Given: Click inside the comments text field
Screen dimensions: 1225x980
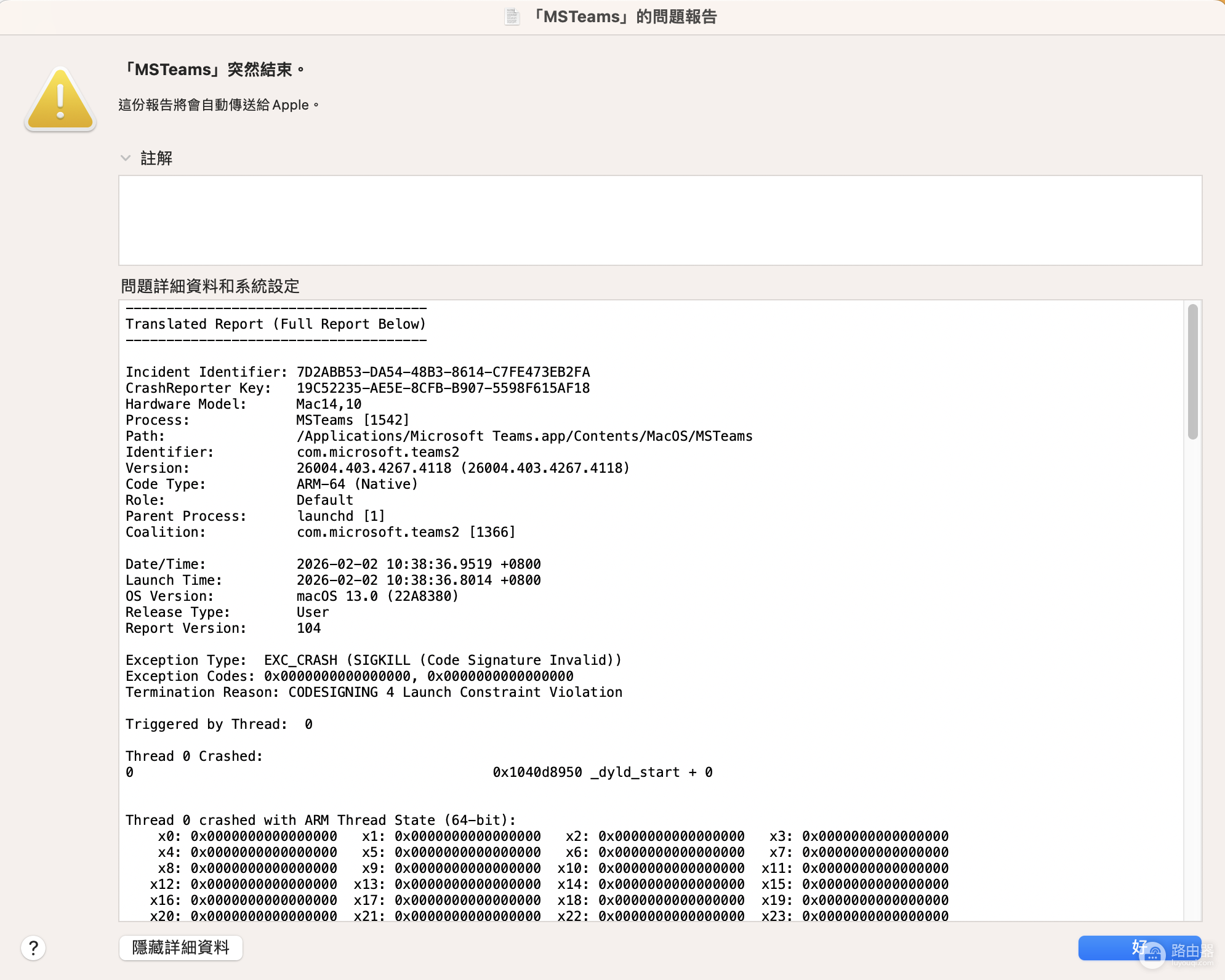Looking at the screenshot, I should 660,220.
